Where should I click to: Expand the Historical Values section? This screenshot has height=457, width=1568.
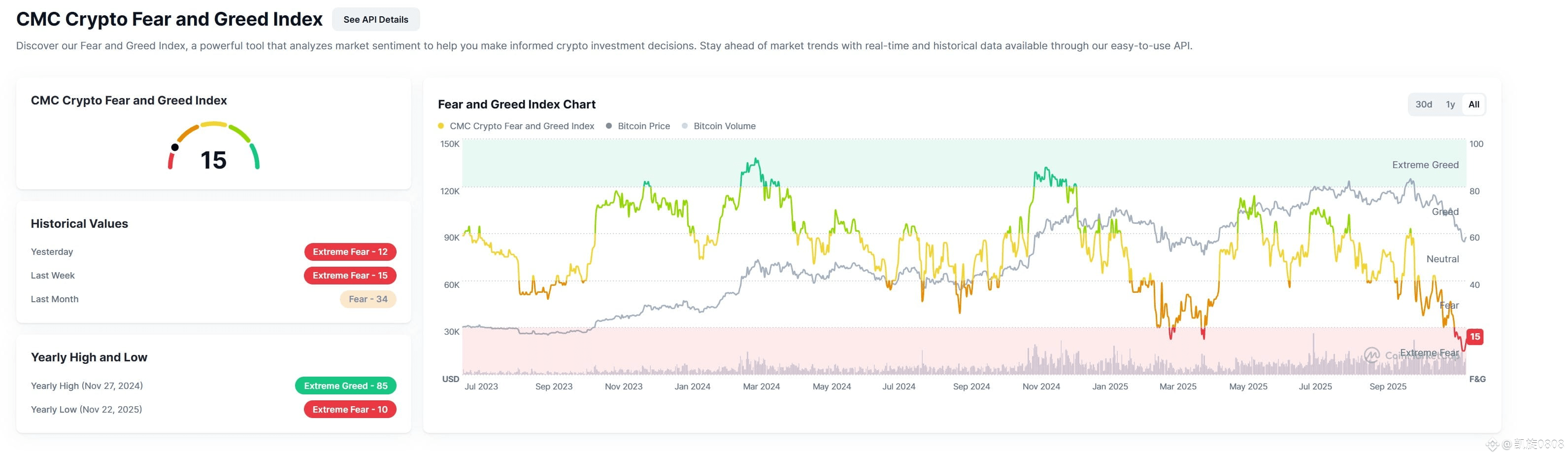[x=79, y=224]
